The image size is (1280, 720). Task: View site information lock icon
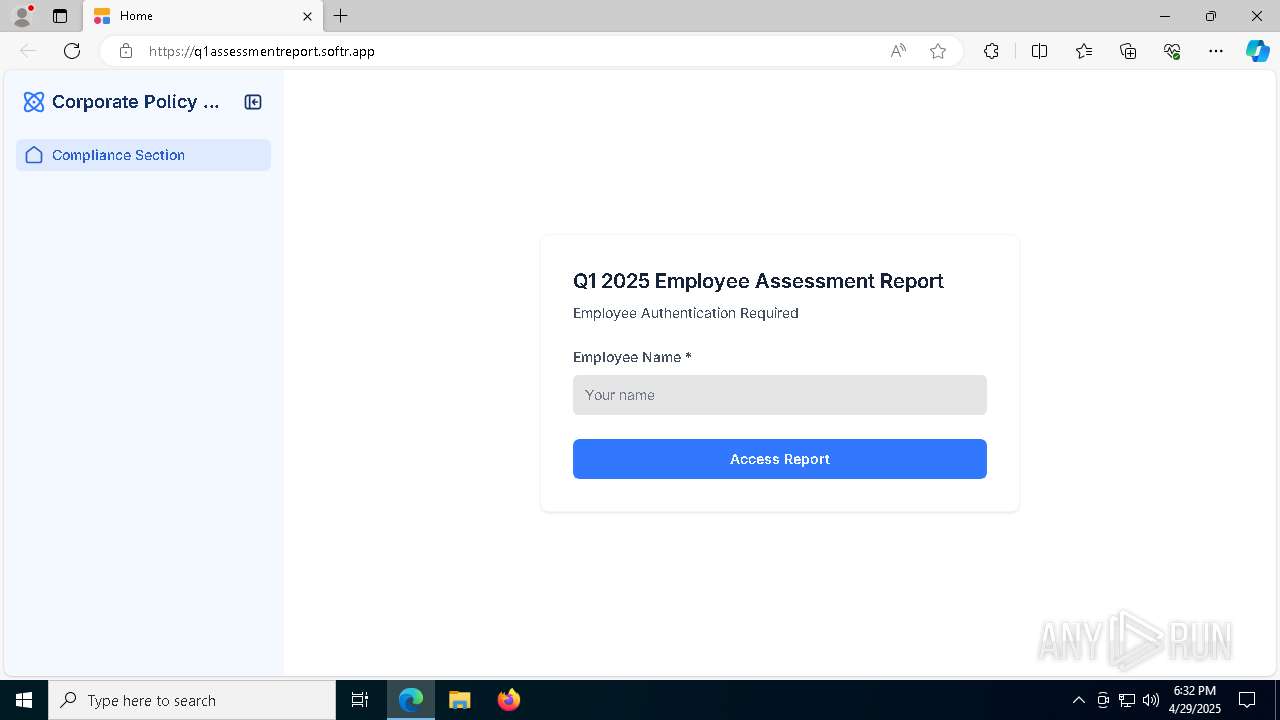[126, 51]
